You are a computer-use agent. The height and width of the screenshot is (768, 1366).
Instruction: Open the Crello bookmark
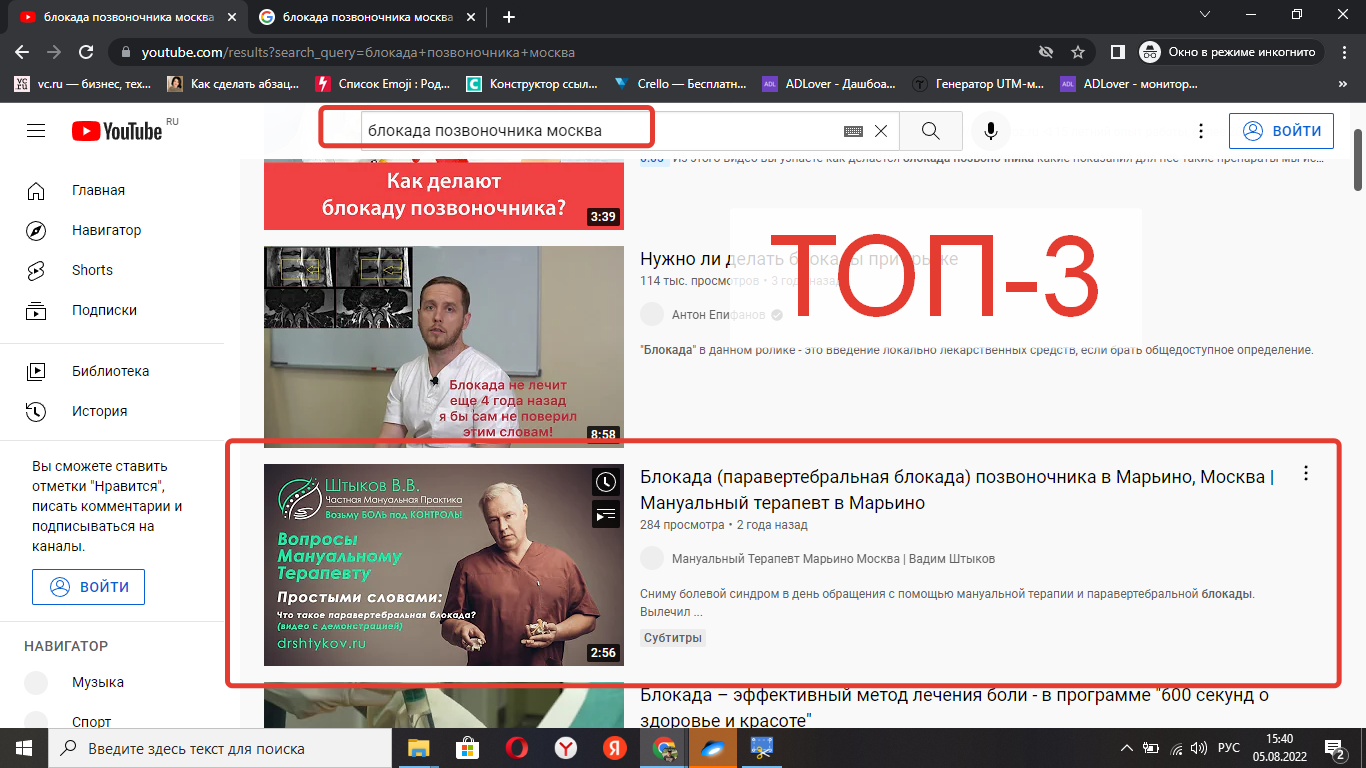pos(680,84)
